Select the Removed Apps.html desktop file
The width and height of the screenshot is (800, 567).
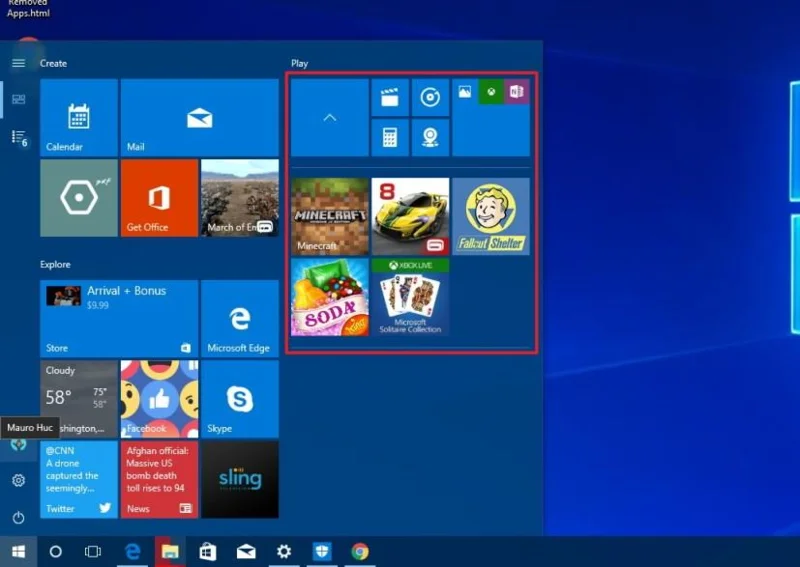click(28, 9)
